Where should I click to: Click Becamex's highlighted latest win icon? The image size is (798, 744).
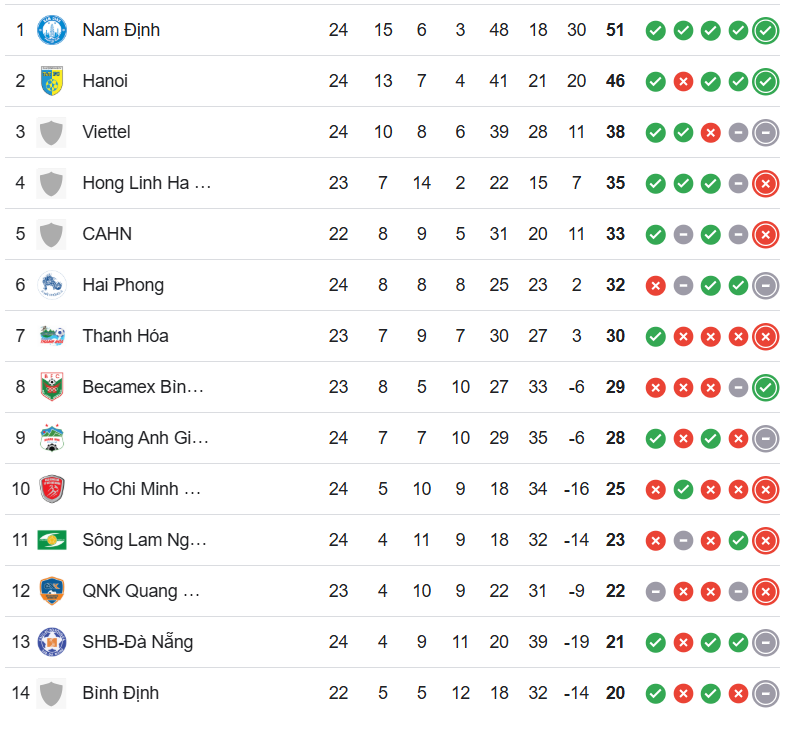766,388
